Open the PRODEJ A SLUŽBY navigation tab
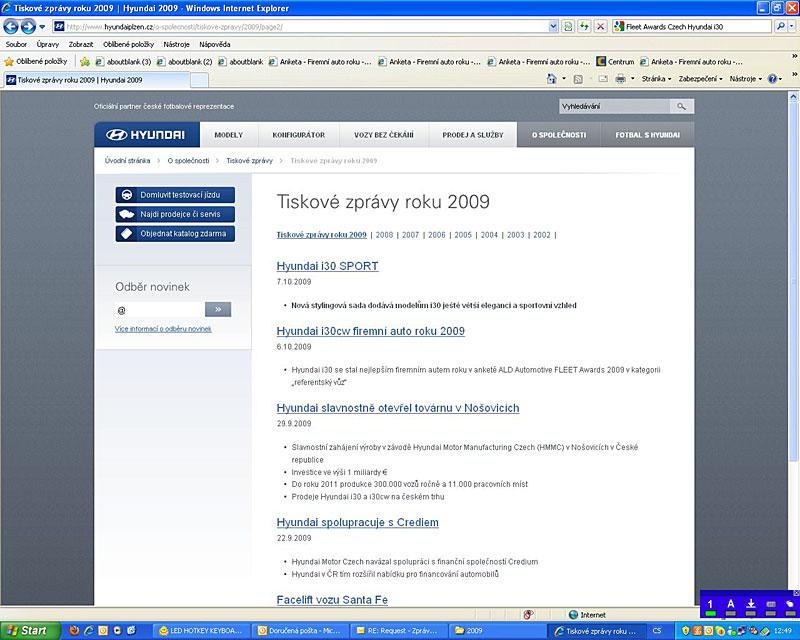800x640 pixels. click(472, 135)
